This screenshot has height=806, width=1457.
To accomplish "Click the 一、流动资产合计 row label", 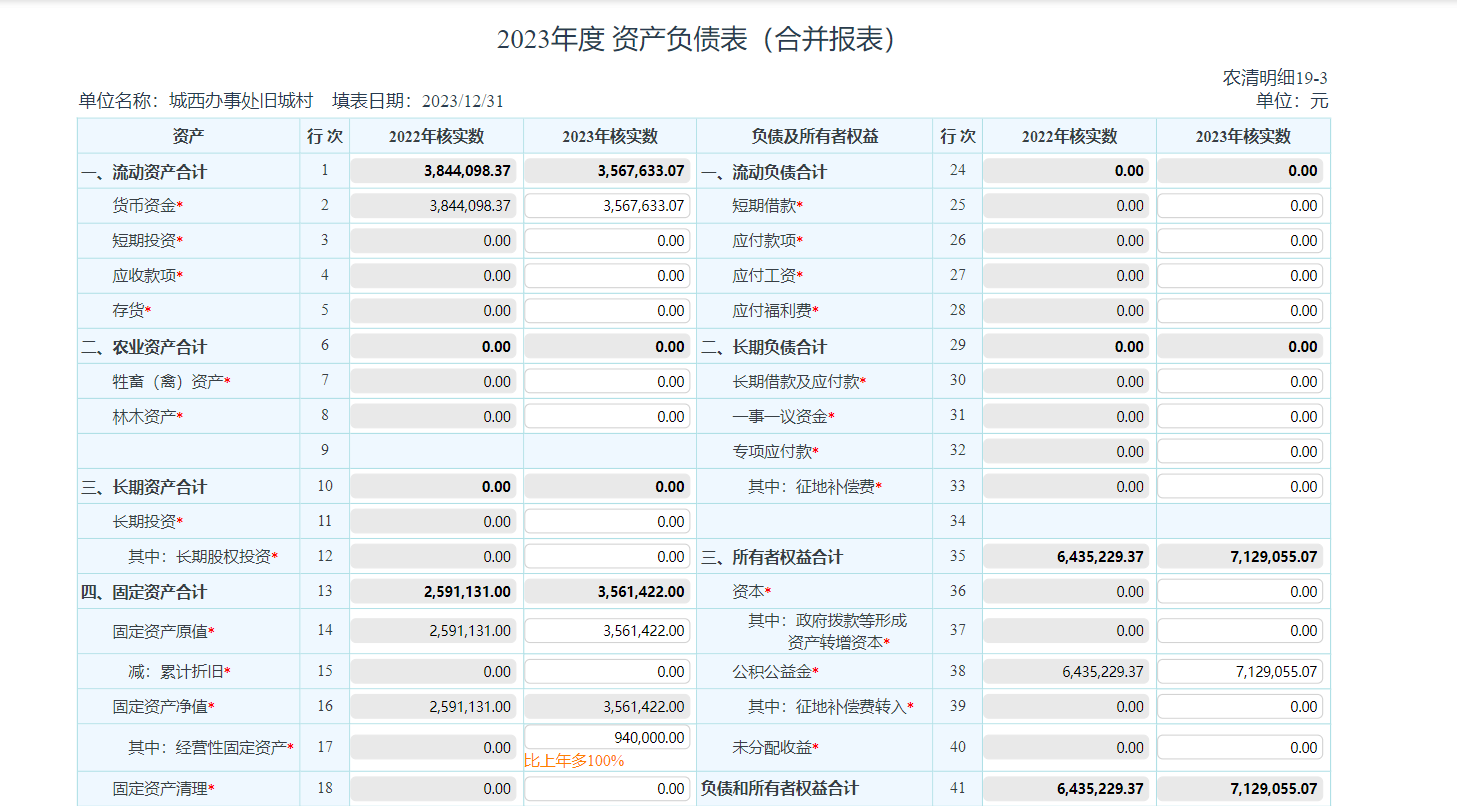I will (144, 172).
